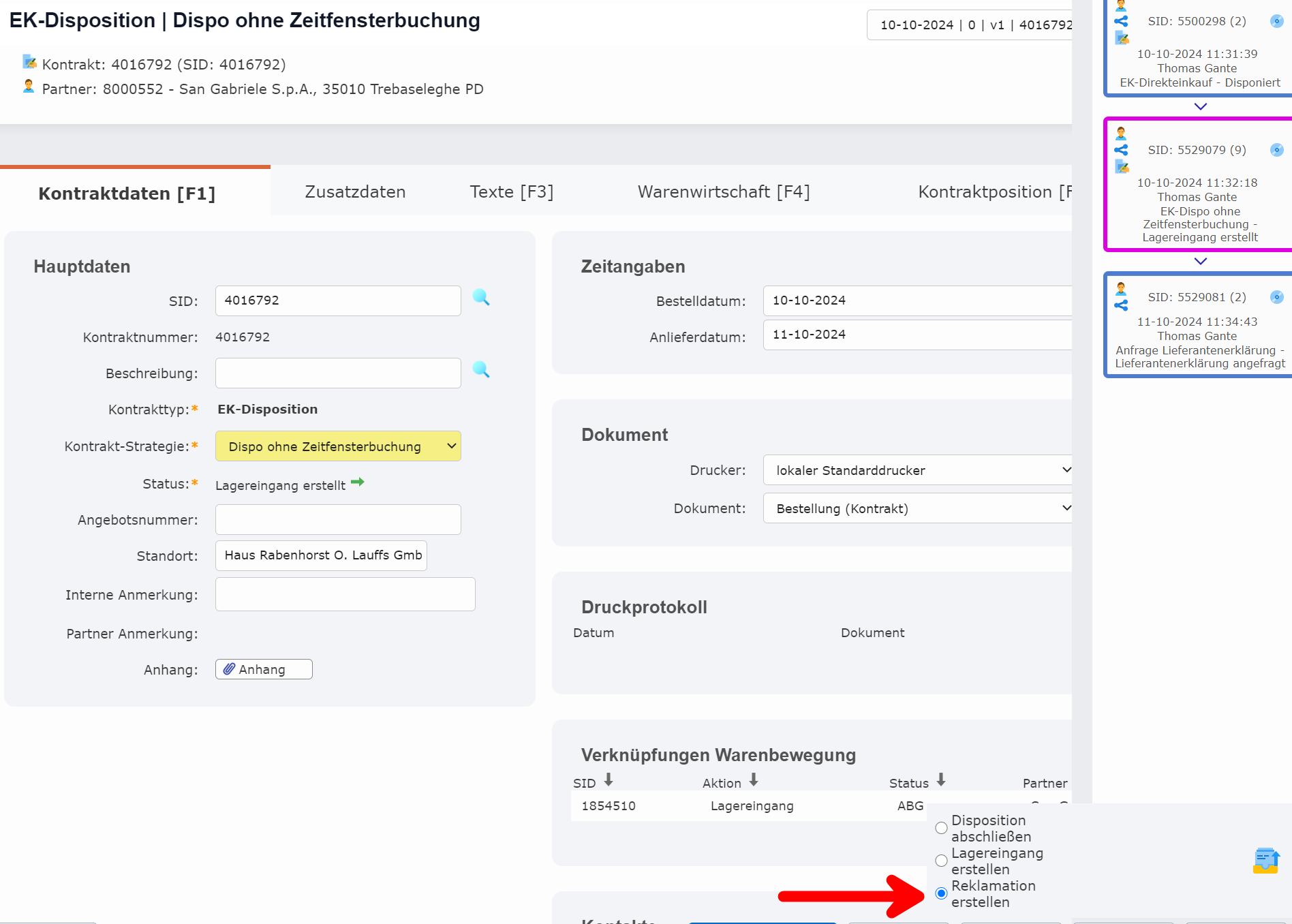
Task: Sort the table by Status column
Action: click(x=940, y=782)
